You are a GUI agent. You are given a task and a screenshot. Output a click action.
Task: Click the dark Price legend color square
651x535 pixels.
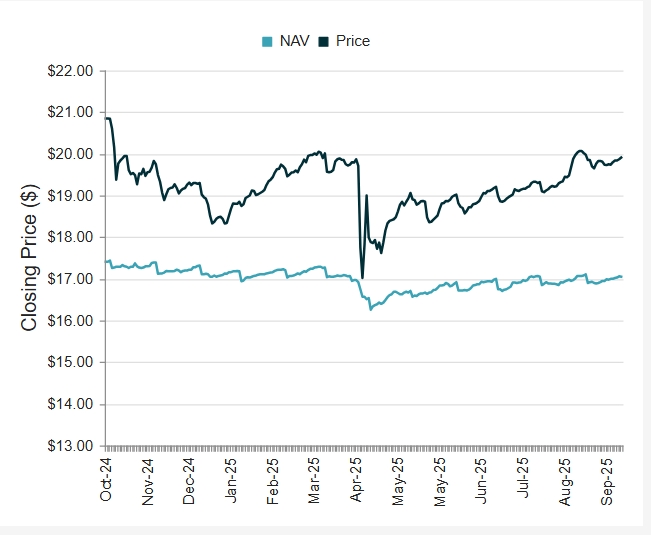click(325, 42)
